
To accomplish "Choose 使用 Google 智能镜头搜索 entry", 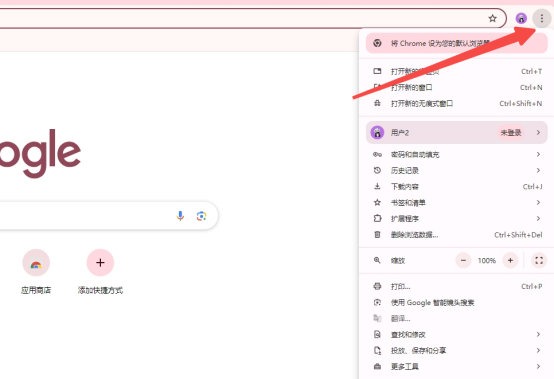I will (456, 302).
